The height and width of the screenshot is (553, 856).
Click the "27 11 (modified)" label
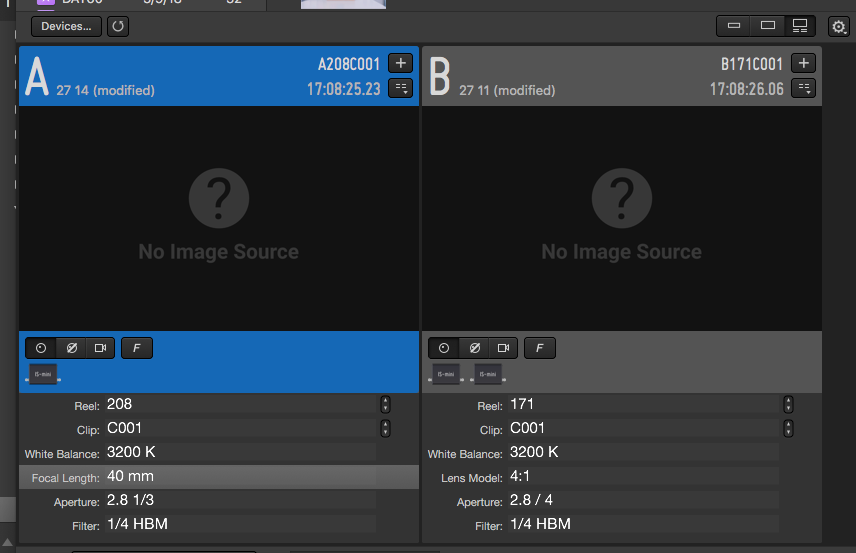507,90
